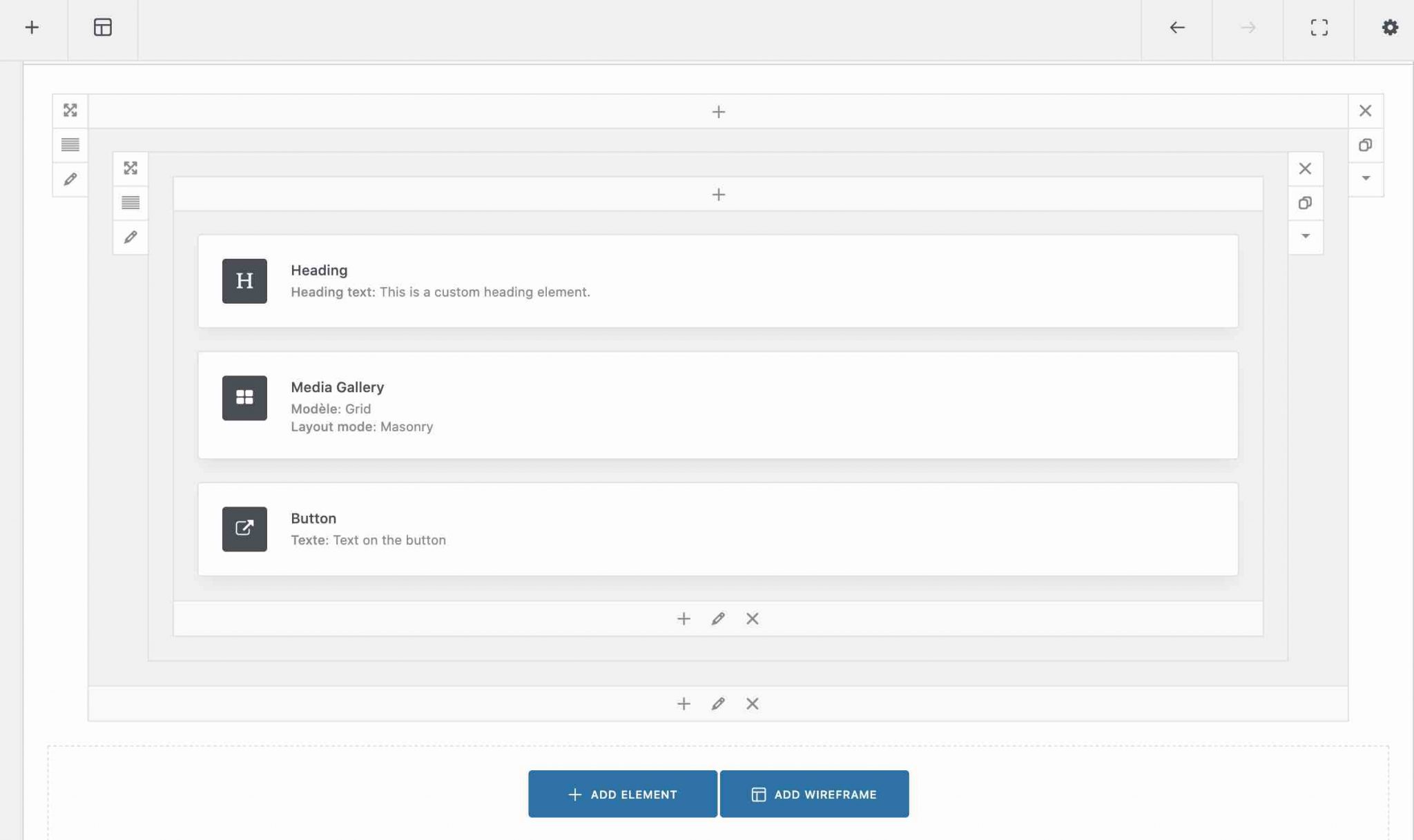Screen dimensions: 1414x840
Task: Expand the outer section's dropdown arrow
Action: coord(1365,178)
